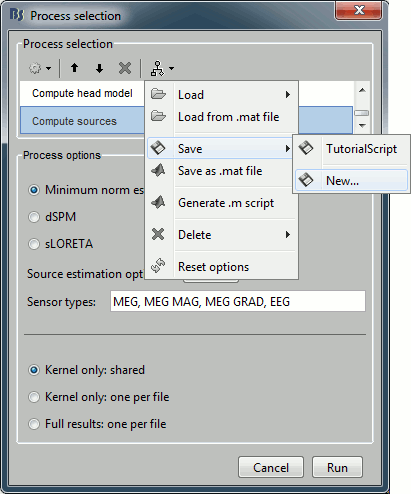Delete selected process with X toolbar icon
411x494 pixels.
click(125, 68)
